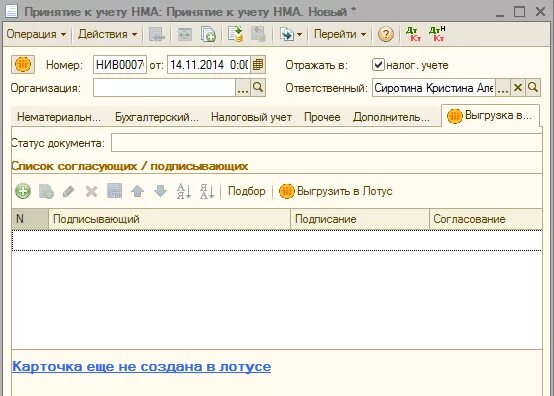The width and height of the screenshot is (554, 396).
Task: Maximize the Принятие к учету НМА window
Action: coord(519,12)
